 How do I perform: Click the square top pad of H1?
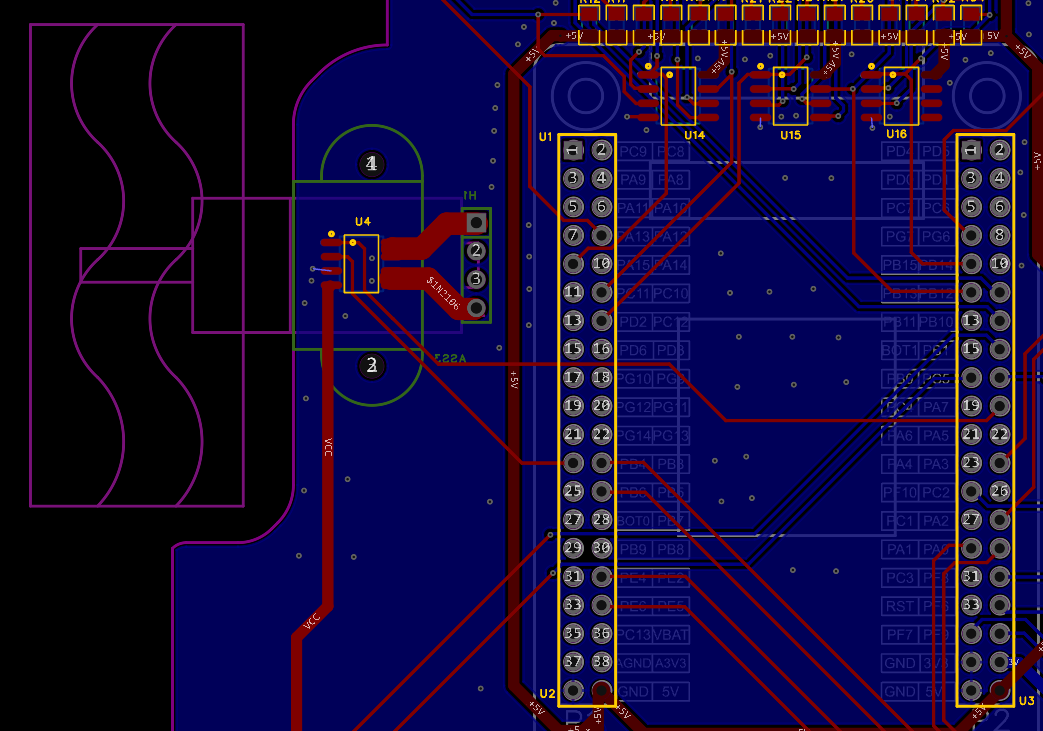(x=476, y=221)
